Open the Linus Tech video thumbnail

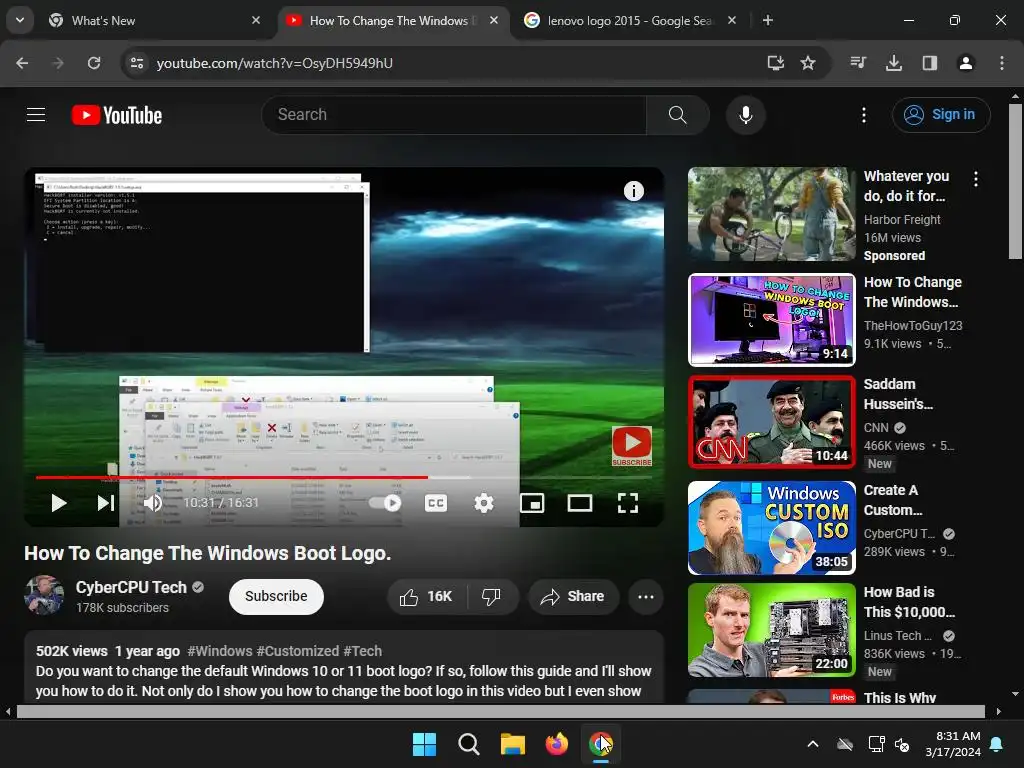[x=771, y=630]
